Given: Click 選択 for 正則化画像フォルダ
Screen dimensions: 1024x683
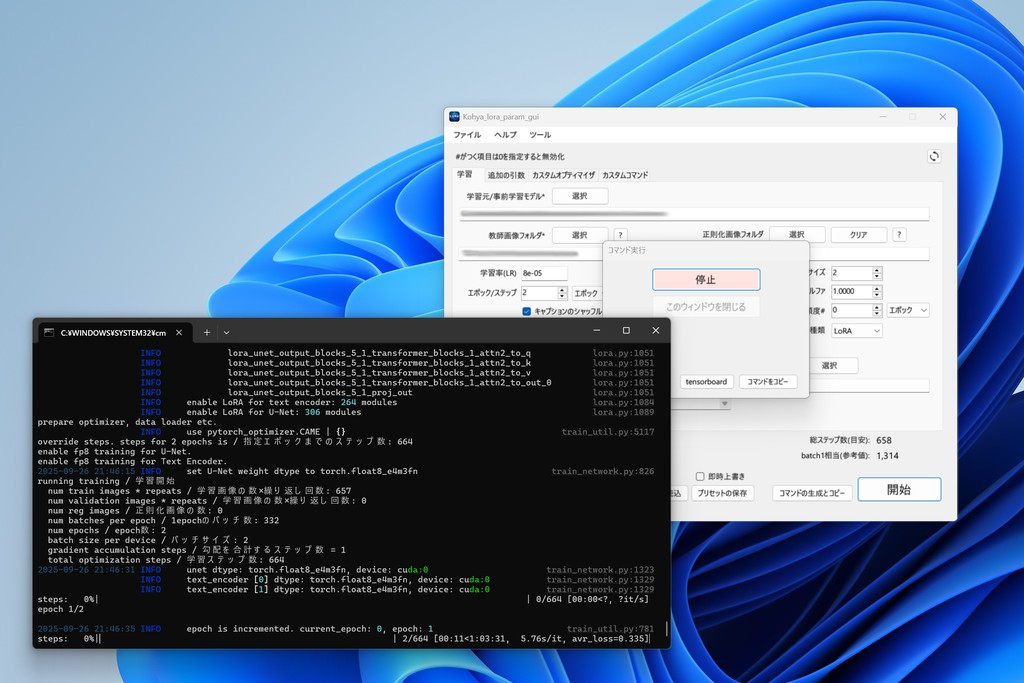Looking at the screenshot, I should coord(797,234).
